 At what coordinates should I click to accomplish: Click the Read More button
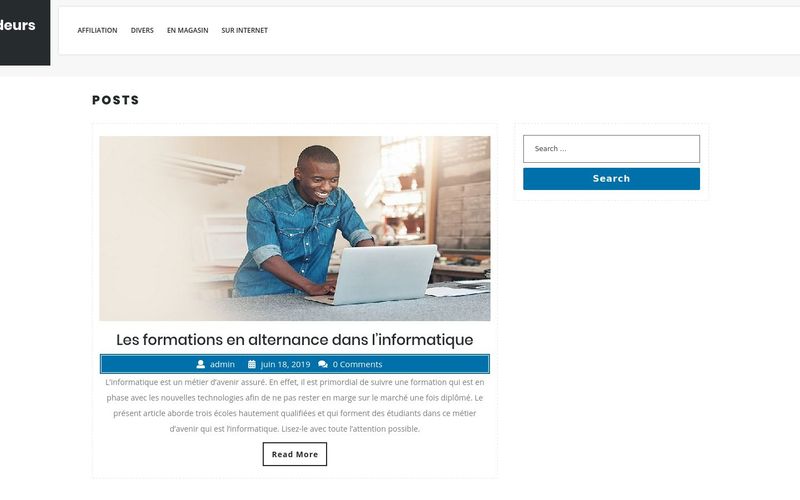pos(294,454)
